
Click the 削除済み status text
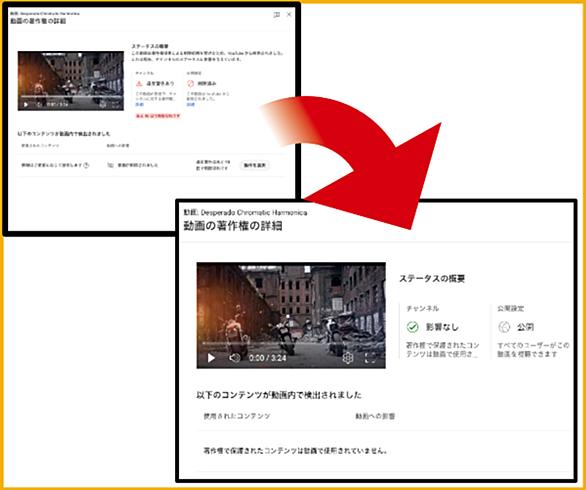(207, 83)
